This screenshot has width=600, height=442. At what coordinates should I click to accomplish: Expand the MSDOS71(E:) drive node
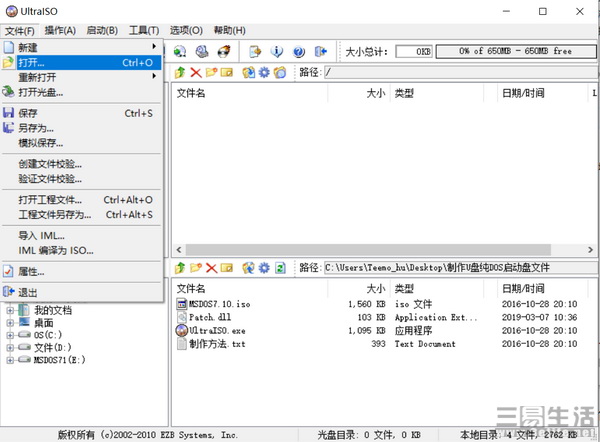coord(10,360)
